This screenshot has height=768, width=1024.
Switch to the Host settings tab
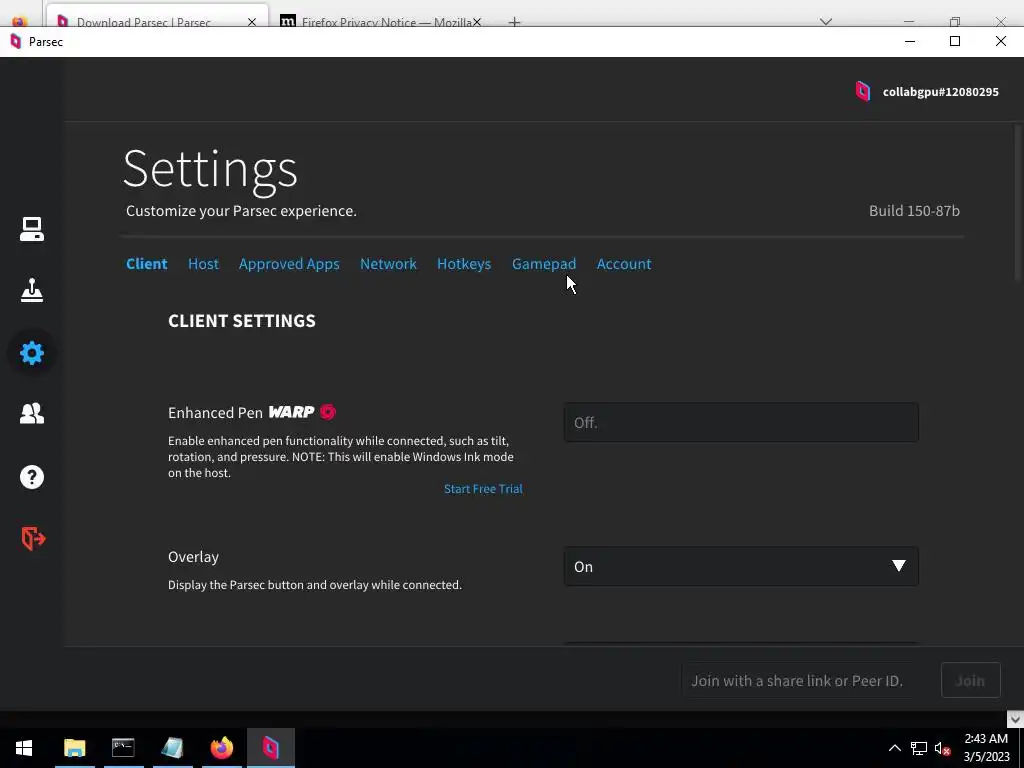click(x=203, y=264)
